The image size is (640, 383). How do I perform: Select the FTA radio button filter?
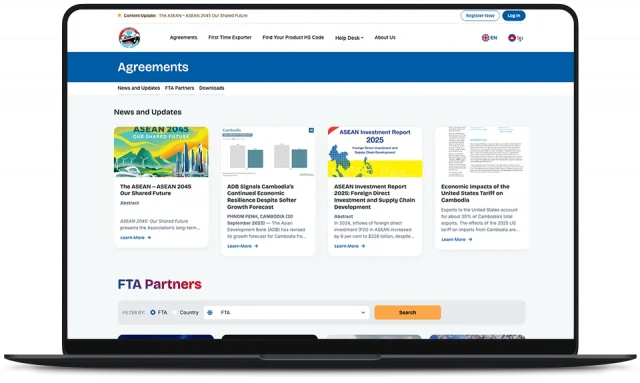click(x=153, y=312)
